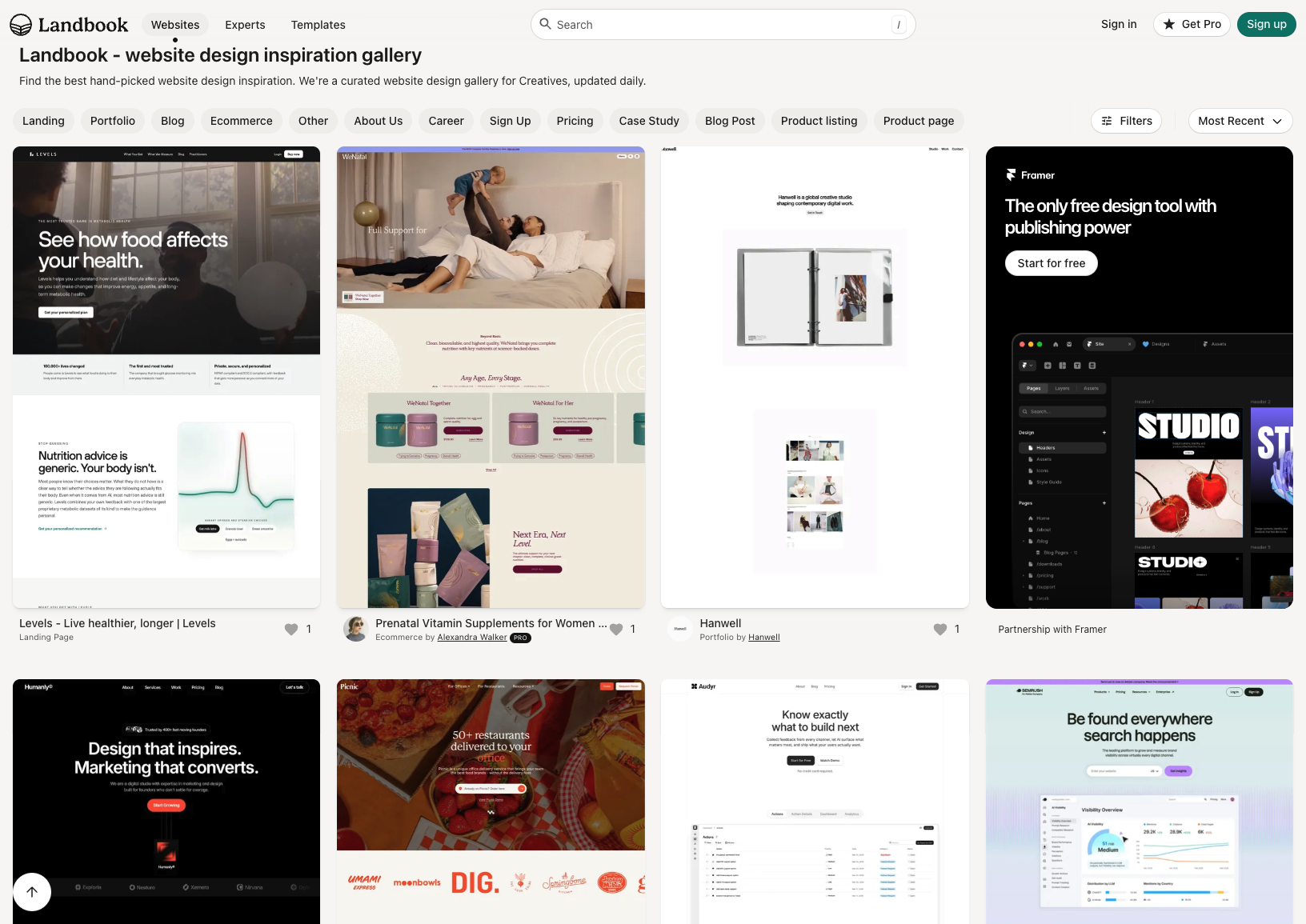1306x924 pixels.
Task: Select the Other category chip
Action: pos(314,121)
